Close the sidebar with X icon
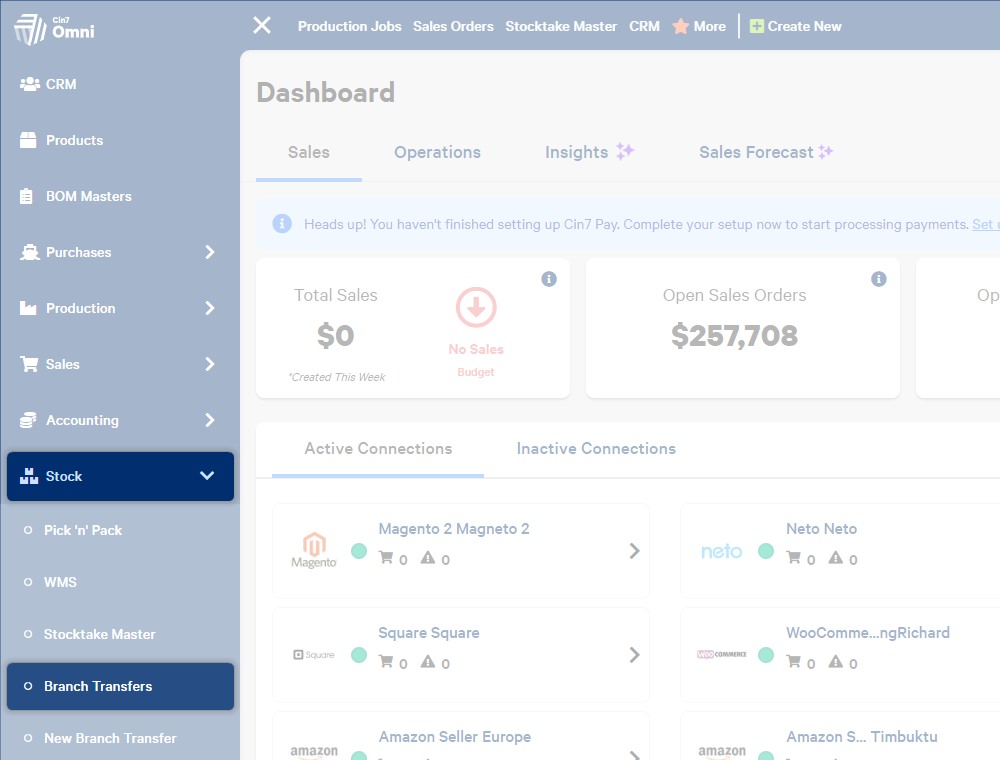Viewport: 1000px width, 760px height. click(x=261, y=26)
